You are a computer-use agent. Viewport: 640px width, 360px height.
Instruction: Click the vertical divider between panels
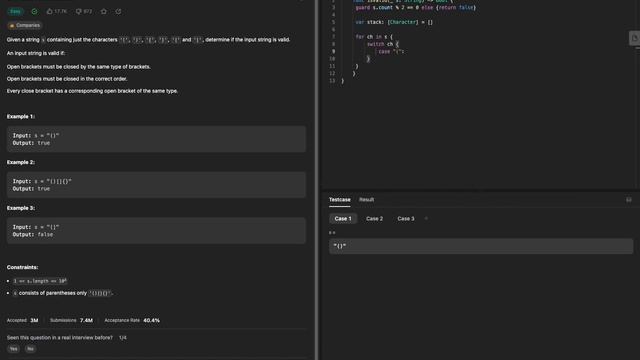click(x=317, y=180)
